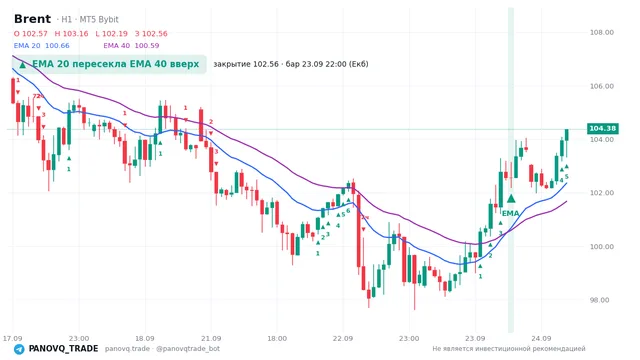Click the 21.09 date label on time axis

(211, 338)
